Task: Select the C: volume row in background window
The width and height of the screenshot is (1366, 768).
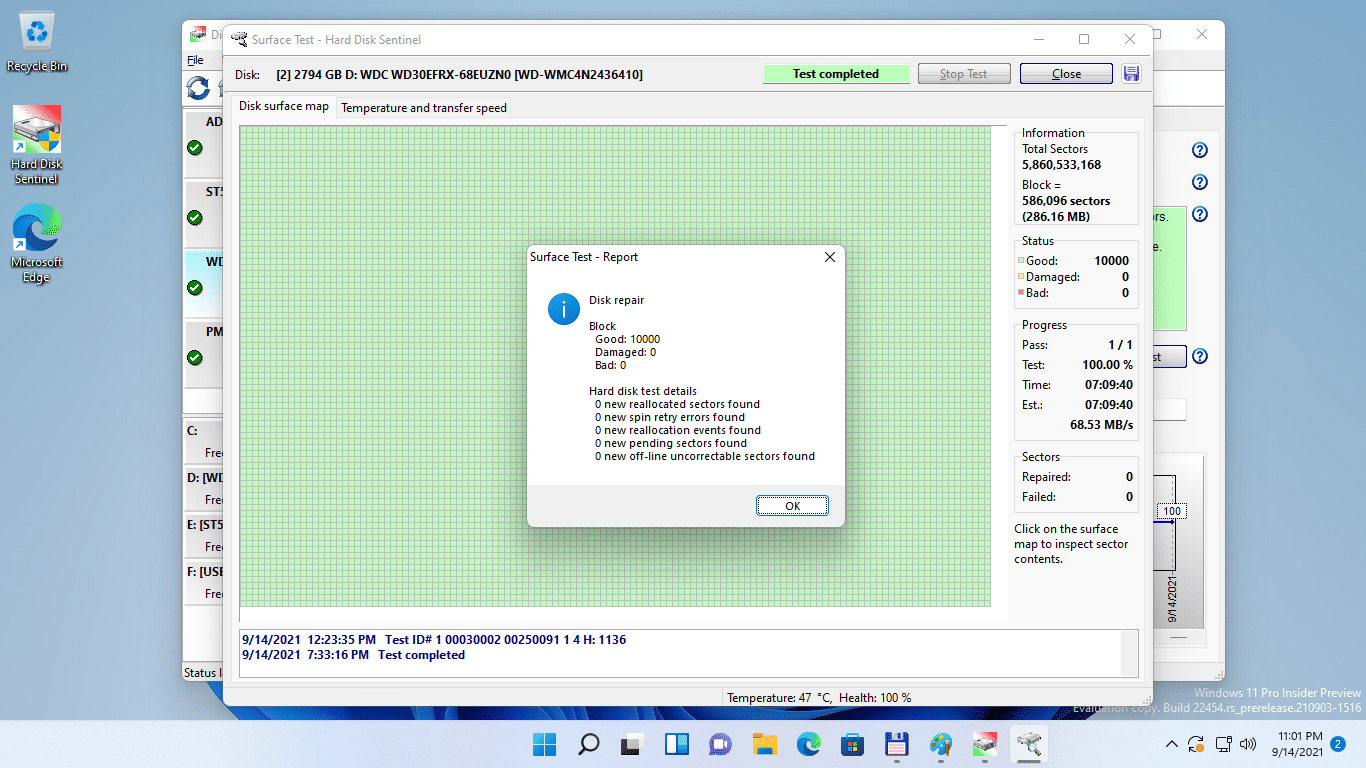Action: point(202,441)
